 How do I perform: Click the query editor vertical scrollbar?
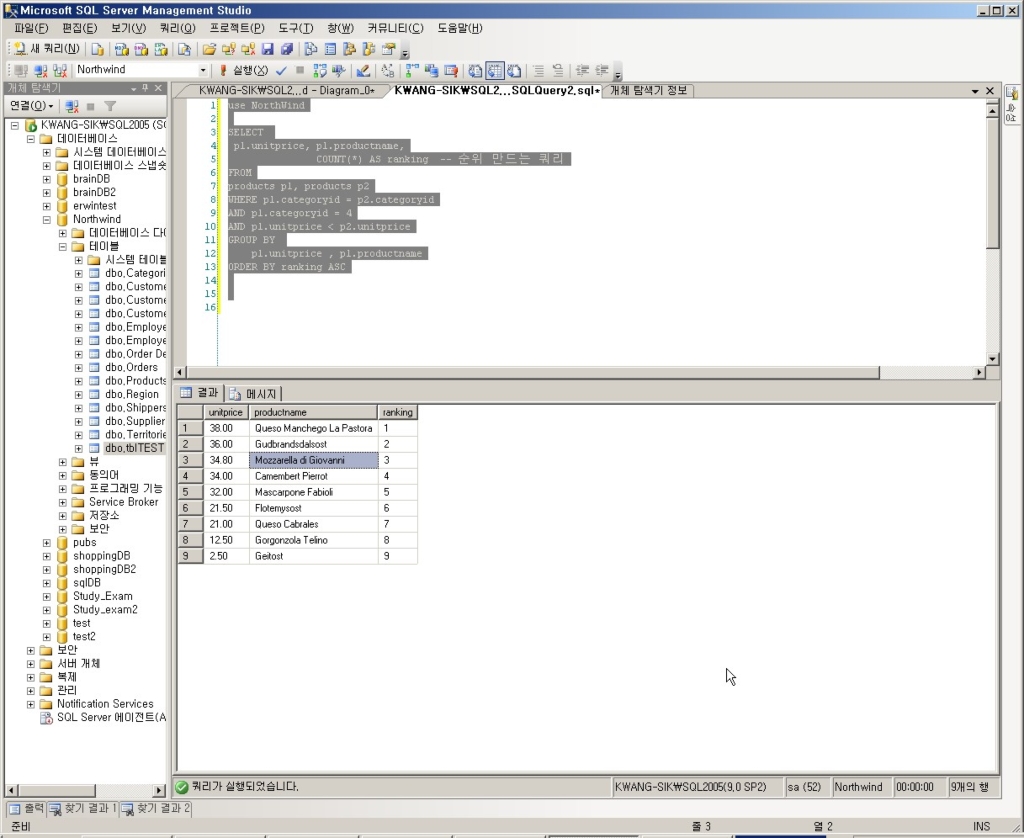coord(993,235)
